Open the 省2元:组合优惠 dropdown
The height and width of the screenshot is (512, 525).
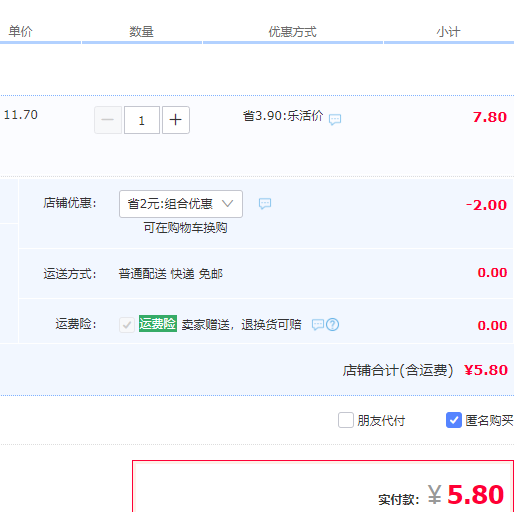181,204
